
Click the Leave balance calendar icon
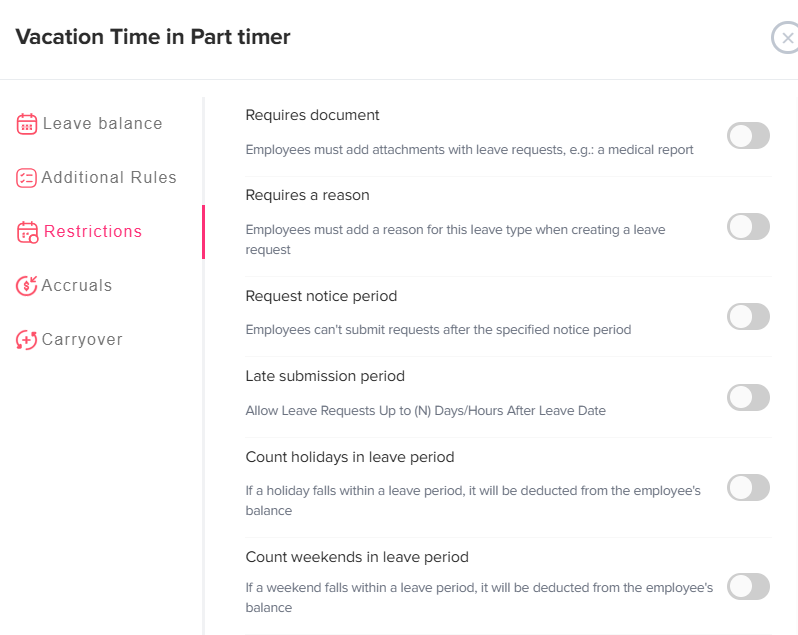click(x=27, y=124)
